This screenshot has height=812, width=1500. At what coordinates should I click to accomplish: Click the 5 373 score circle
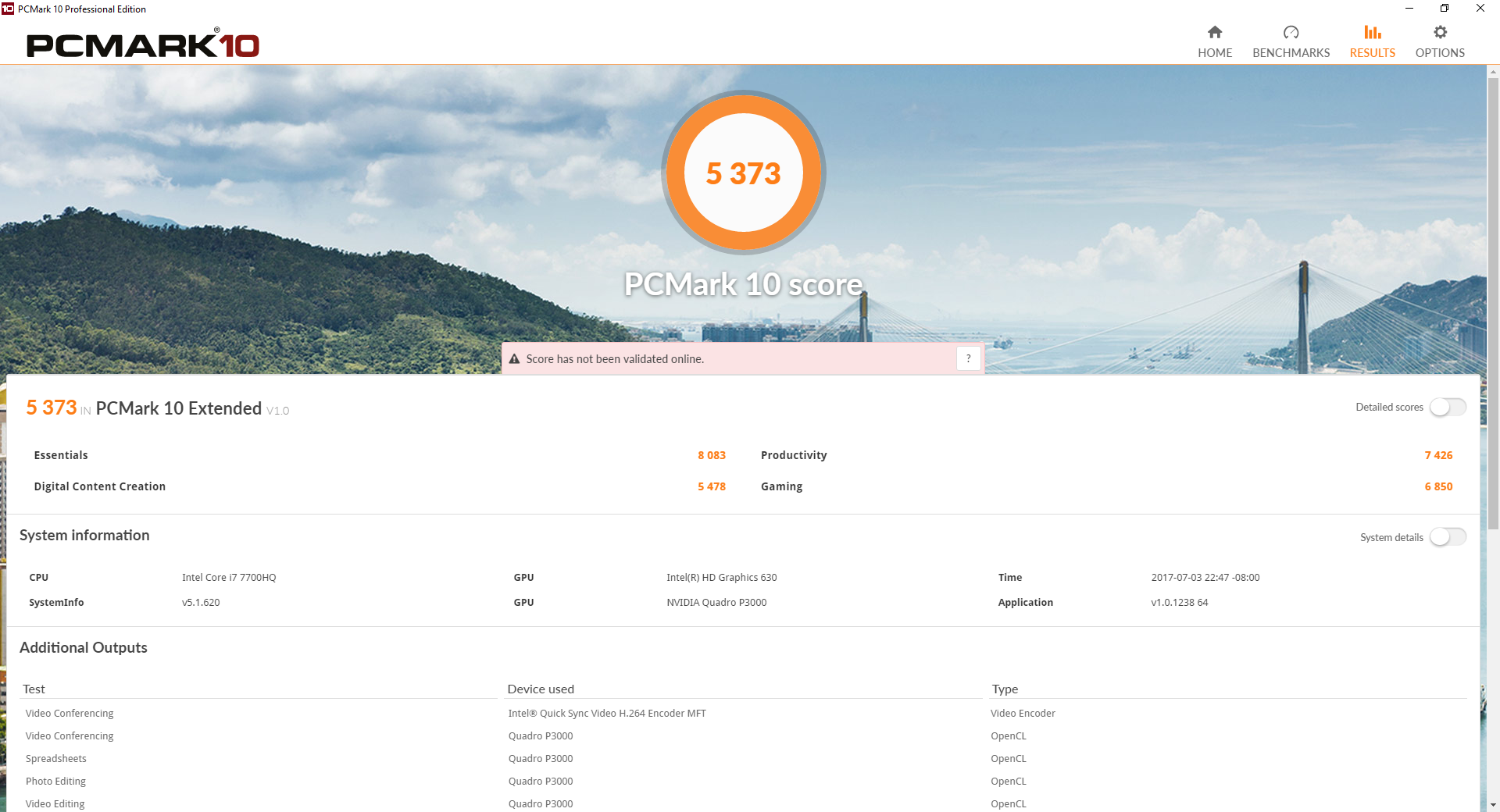click(744, 173)
